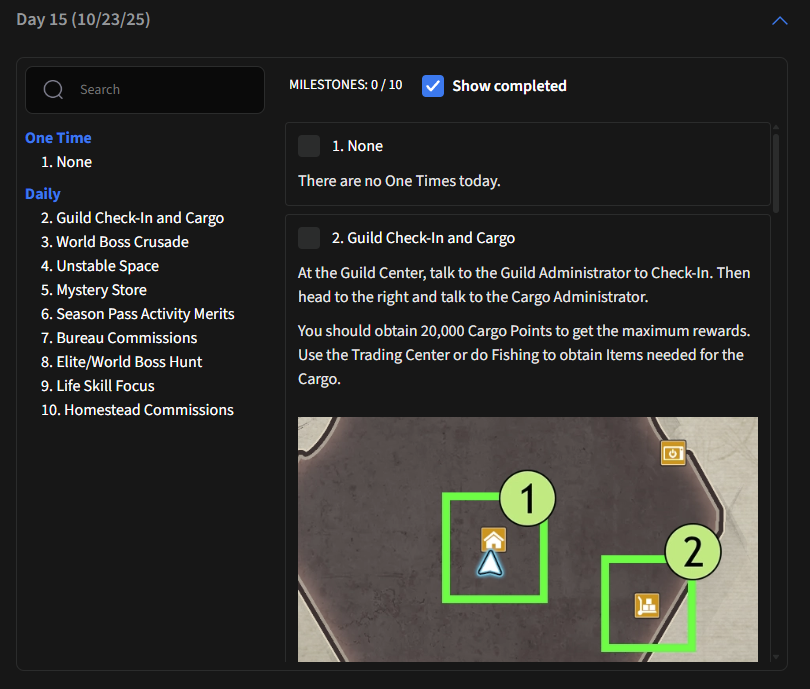Click the Cargo Administrator icon on map
The height and width of the screenshot is (689, 810).
[647, 605]
